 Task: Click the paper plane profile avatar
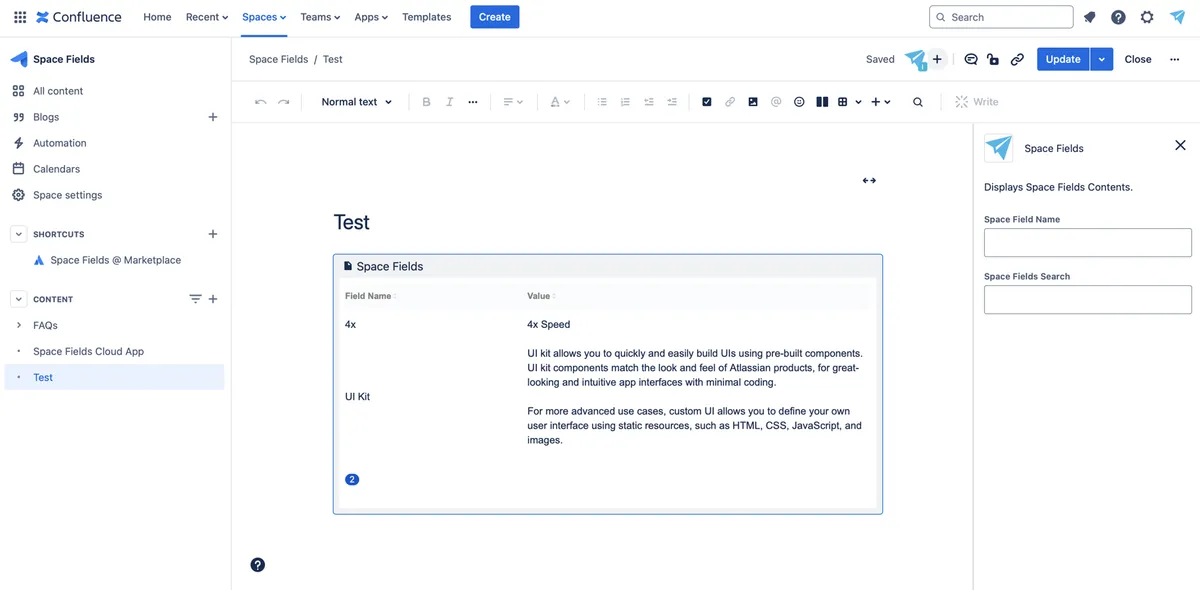1177,17
